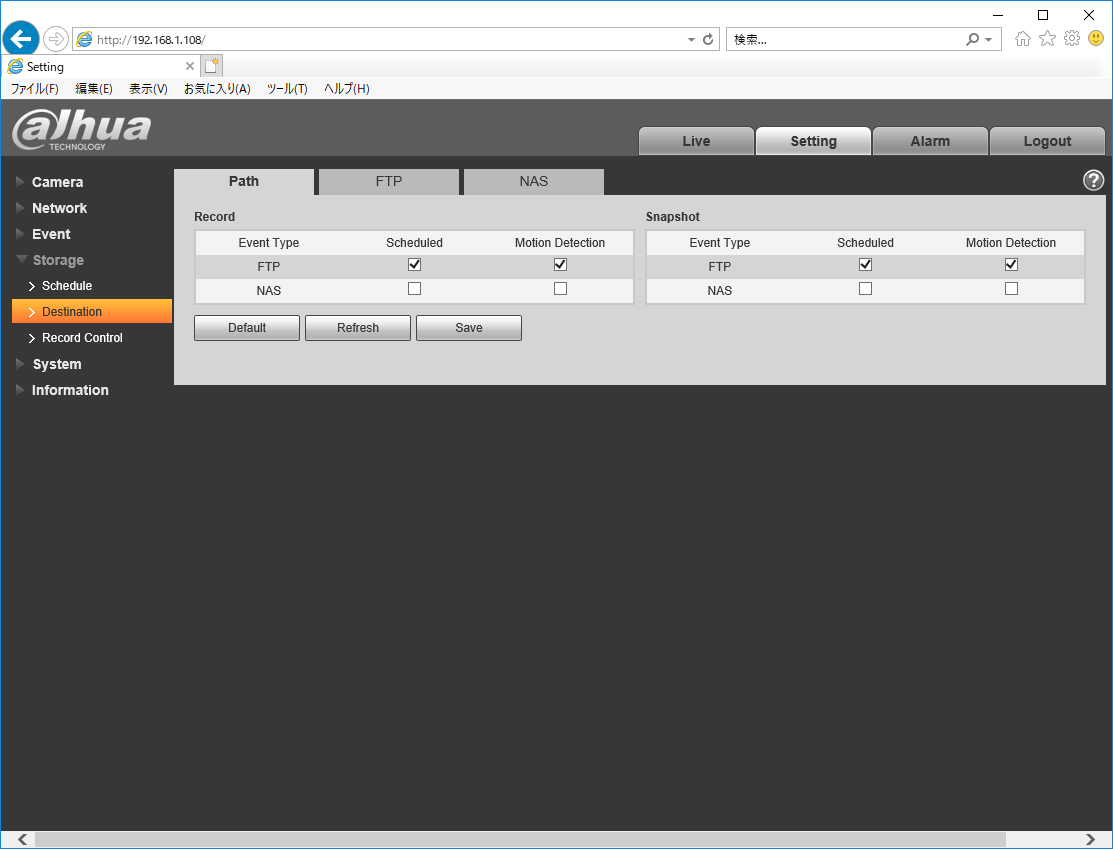
Task: Switch to the Live view tab
Action: [x=696, y=141]
